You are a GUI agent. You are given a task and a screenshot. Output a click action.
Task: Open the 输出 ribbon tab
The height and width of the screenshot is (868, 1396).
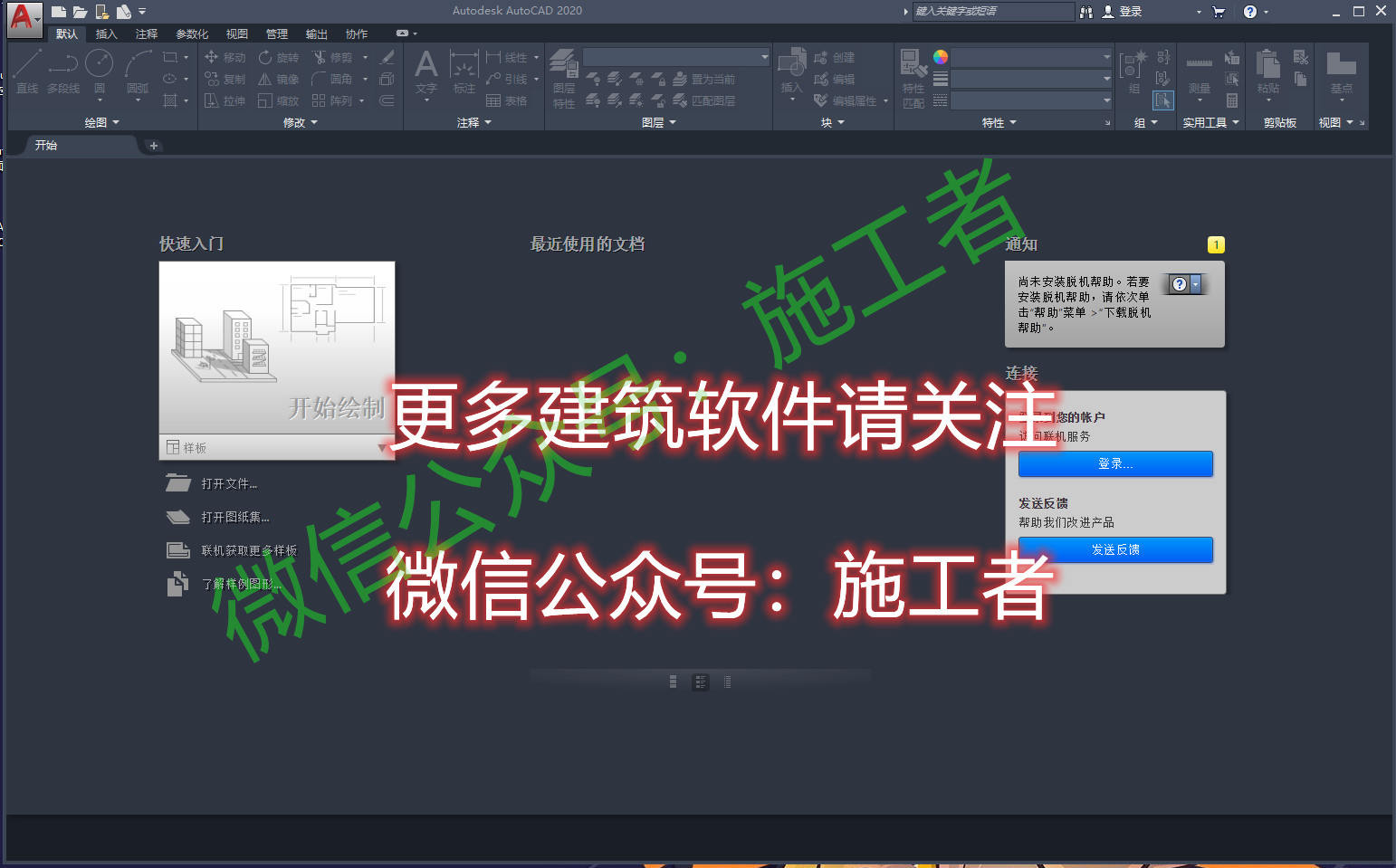click(x=317, y=33)
